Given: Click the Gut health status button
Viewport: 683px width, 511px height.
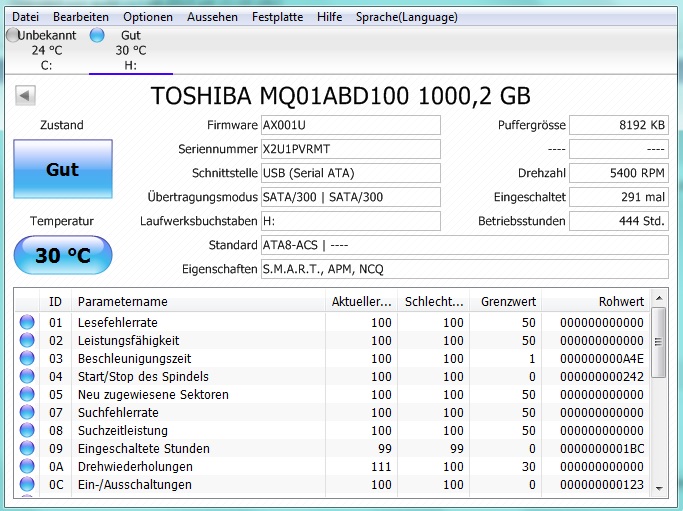Looking at the screenshot, I should tap(63, 169).
